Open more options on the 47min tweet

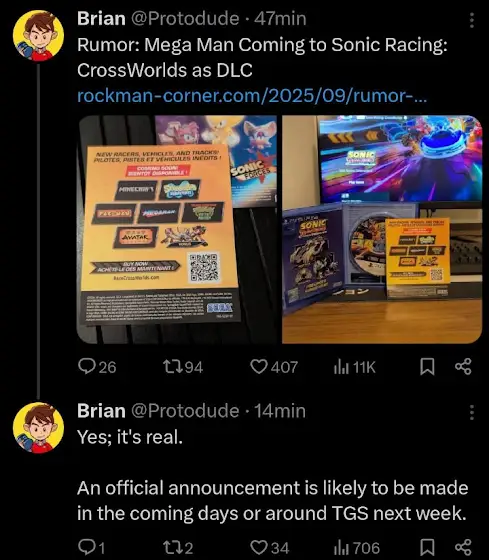tap(471, 20)
